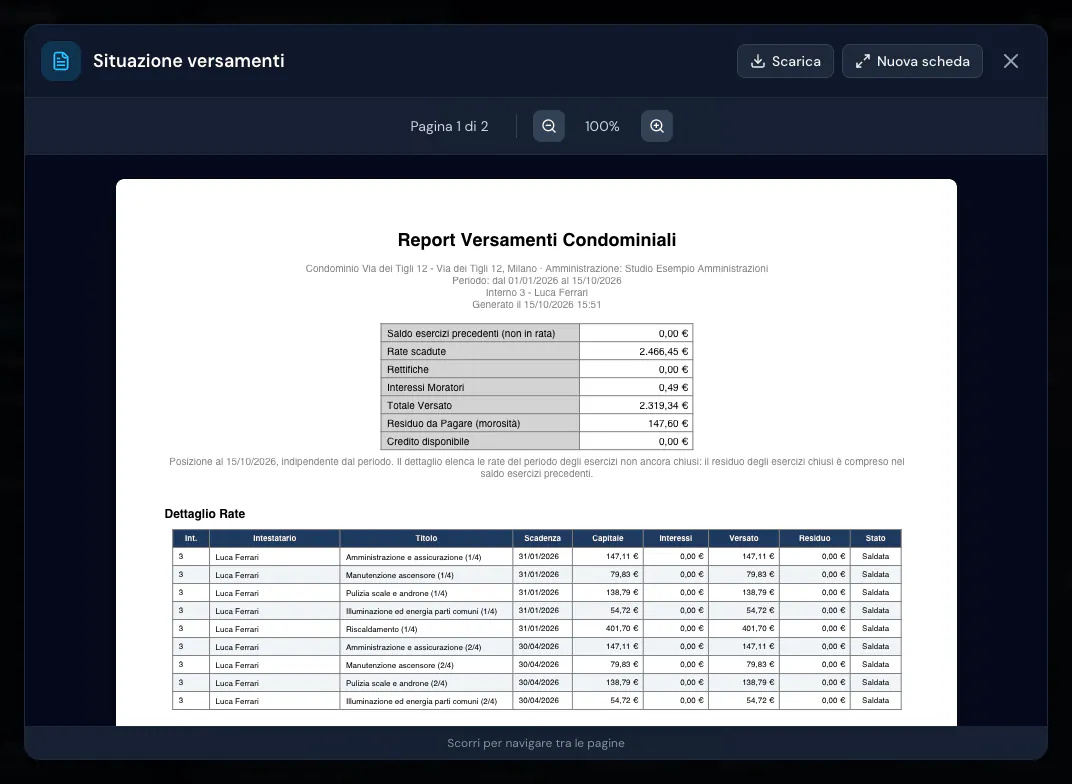Image resolution: width=1072 pixels, height=784 pixels.
Task: Open the report in Nuova scheda
Action: [x=912, y=61]
